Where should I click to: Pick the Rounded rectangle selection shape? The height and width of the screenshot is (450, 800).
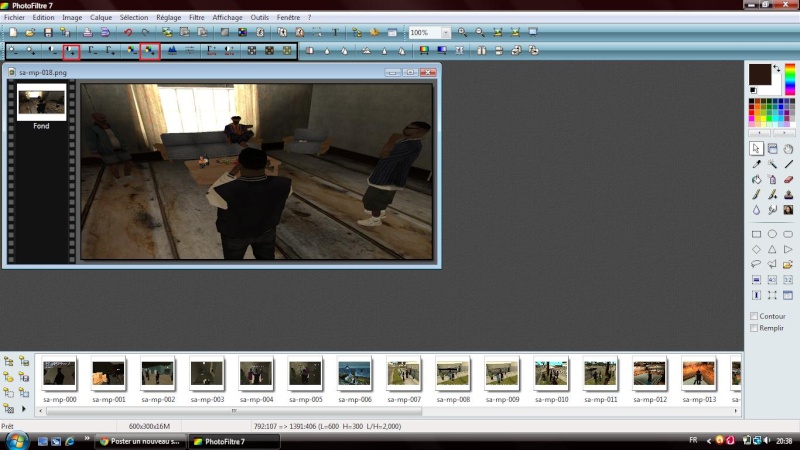(788, 234)
